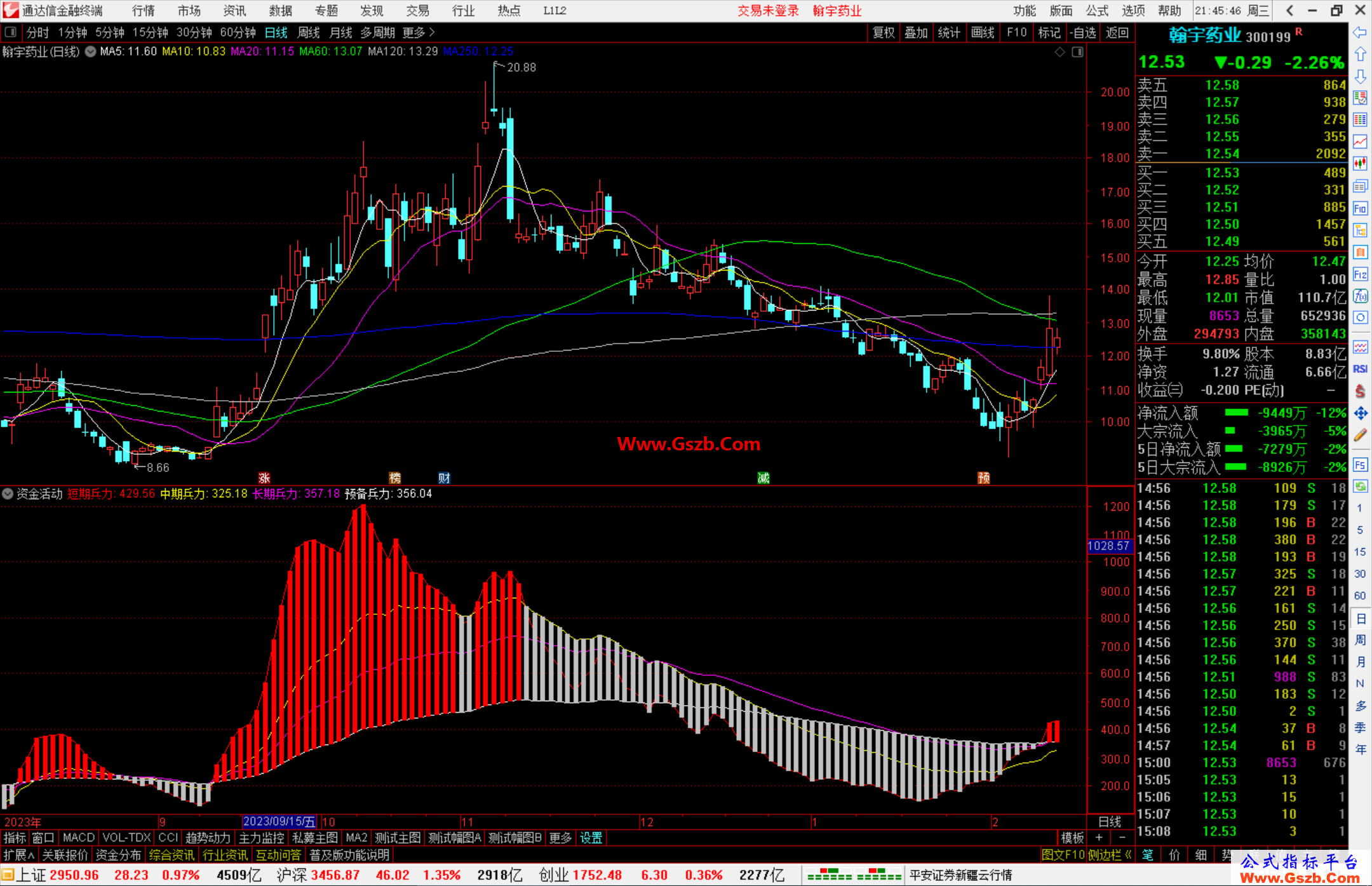Image resolution: width=1372 pixels, height=886 pixels.
Task: Click the F12 sidebar icon
Action: [x=1360, y=274]
